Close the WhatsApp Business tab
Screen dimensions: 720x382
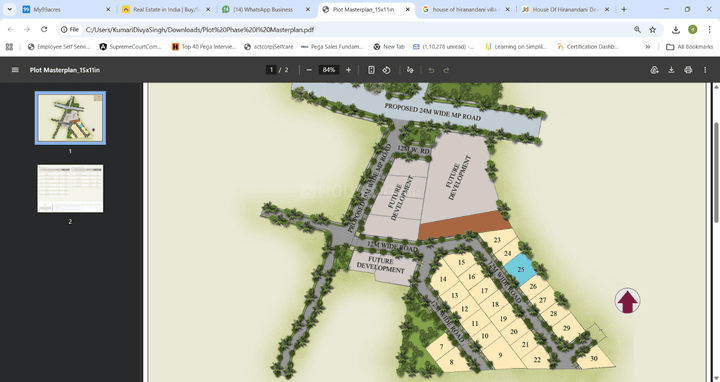point(308,9)
